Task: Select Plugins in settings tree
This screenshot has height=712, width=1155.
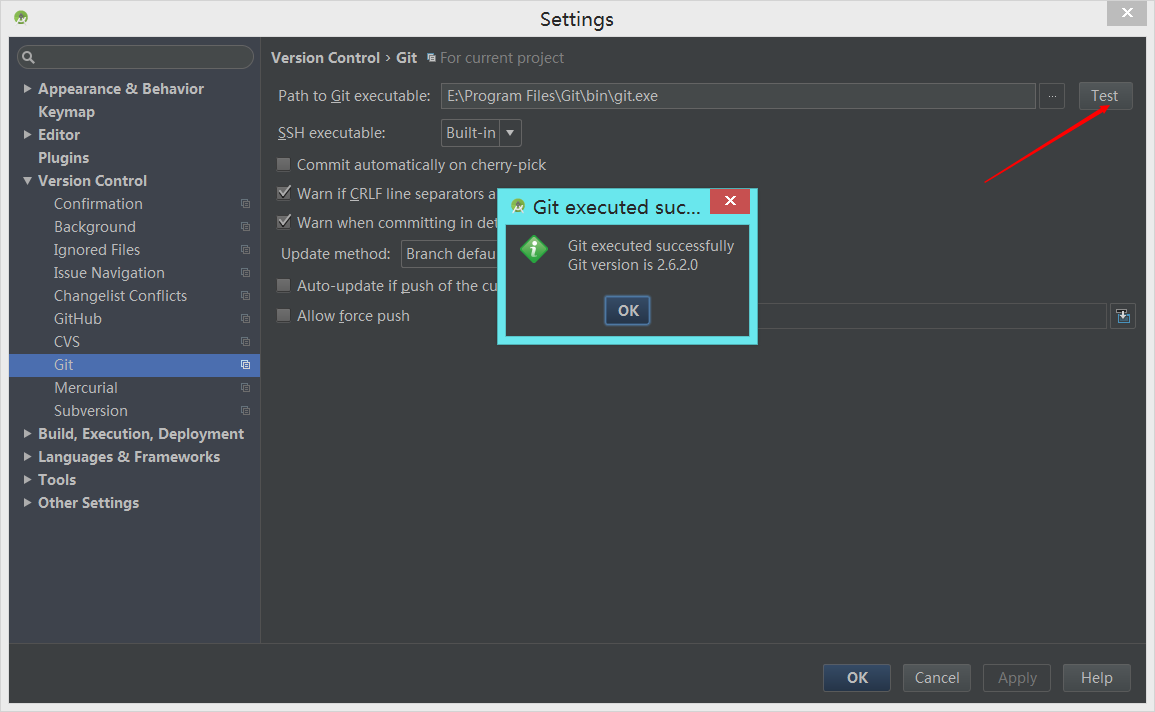Action: (63, 158)
